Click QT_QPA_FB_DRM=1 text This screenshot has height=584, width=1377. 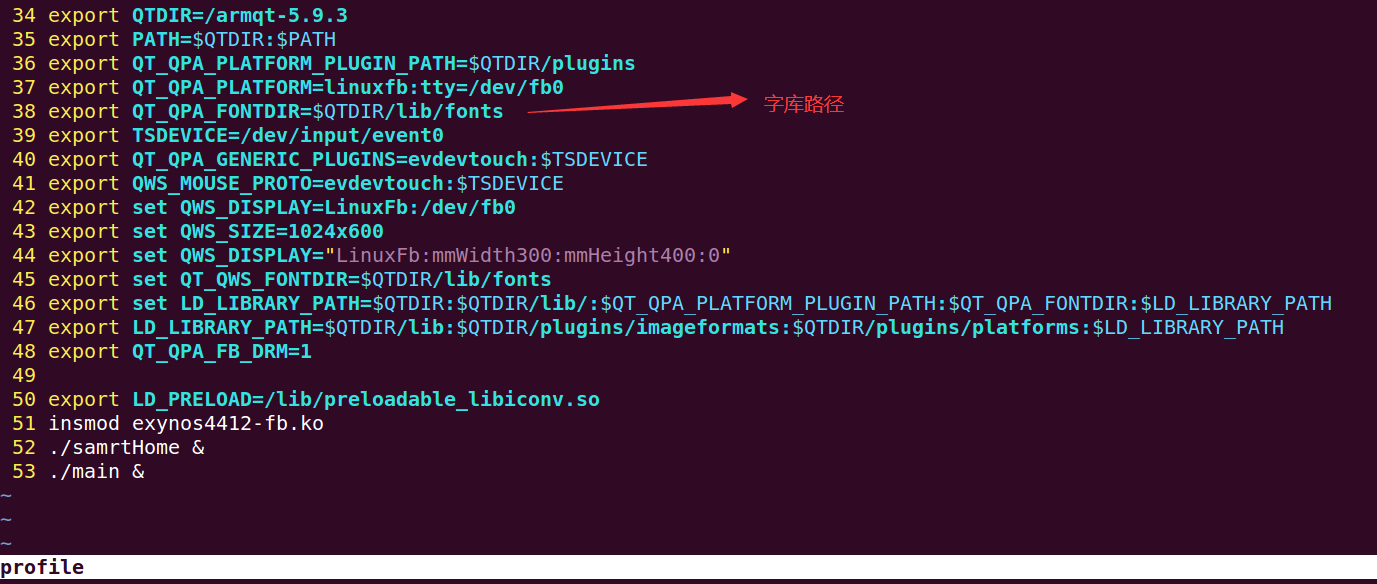tap(222, 352)
